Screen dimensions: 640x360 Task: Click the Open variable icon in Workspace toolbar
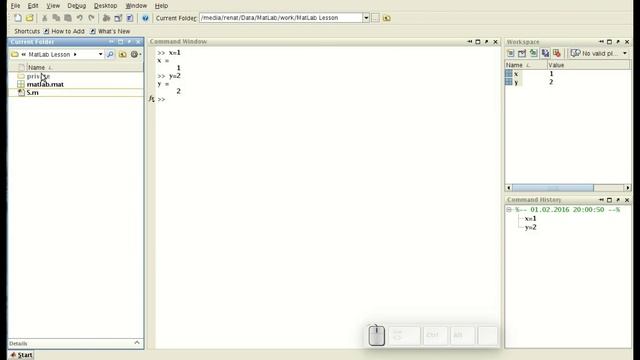(522, 53)
